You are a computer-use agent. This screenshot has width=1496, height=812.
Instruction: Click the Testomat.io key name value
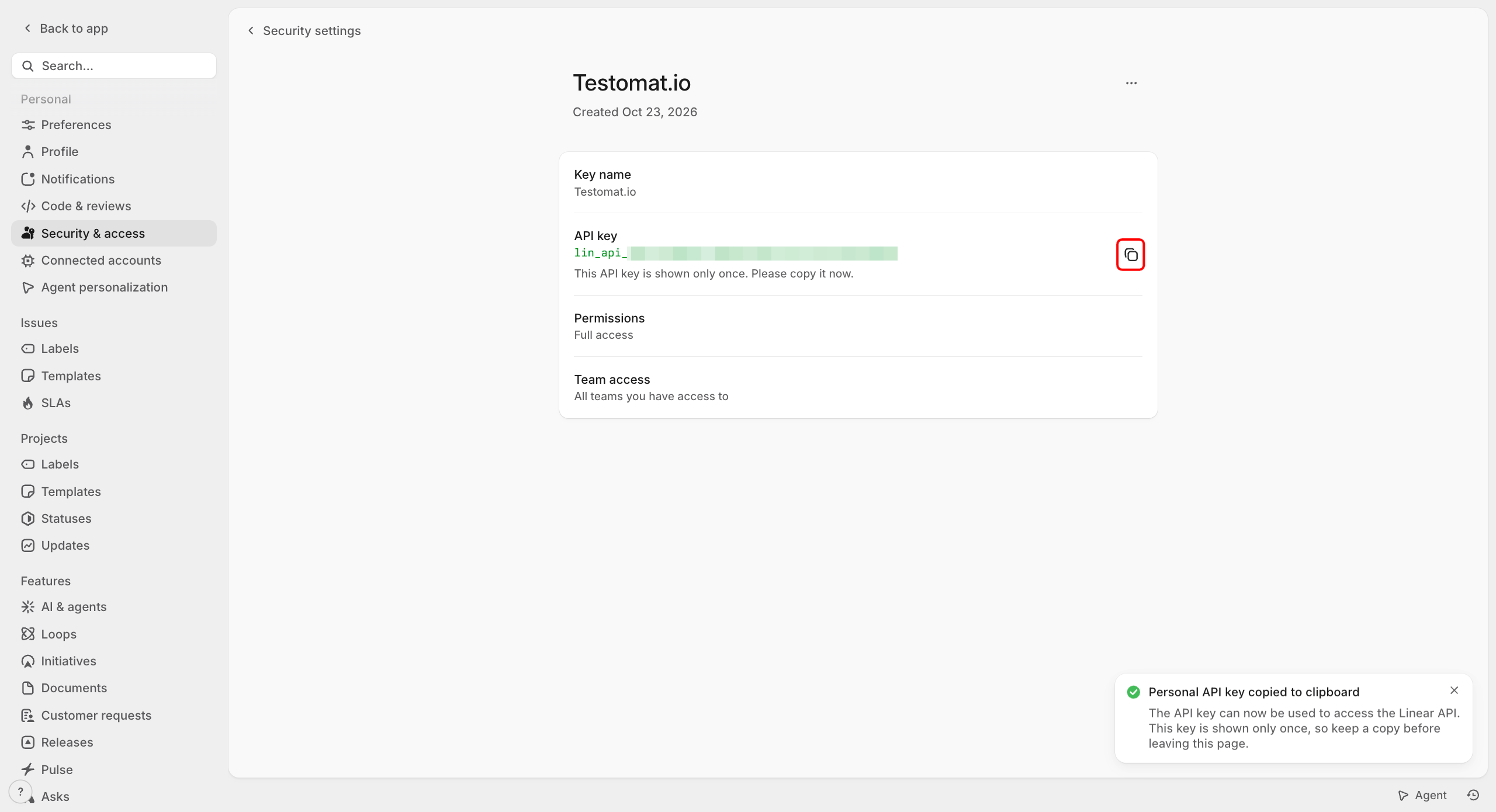605,192
